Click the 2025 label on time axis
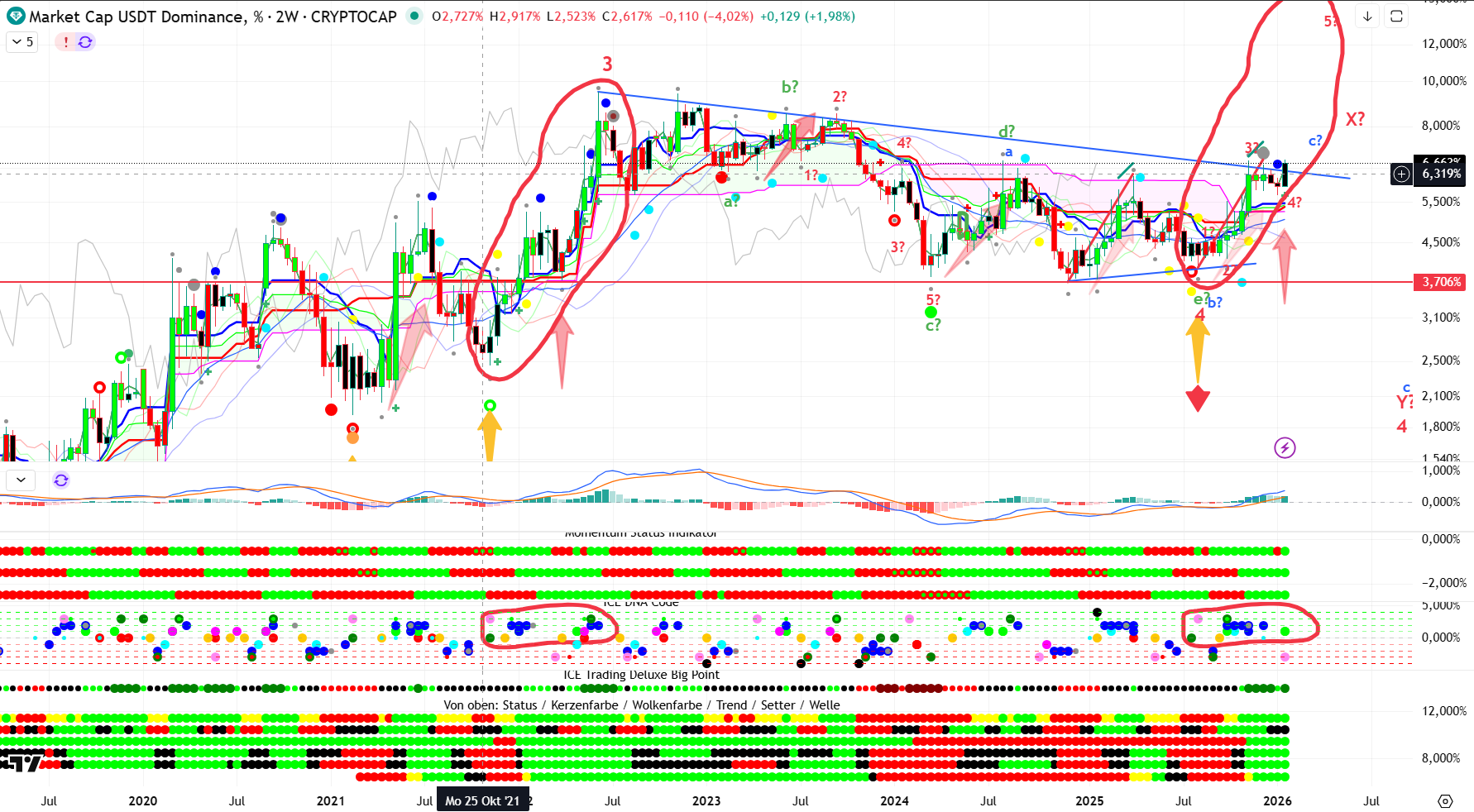1474x812 pixels. (1089, 800)
